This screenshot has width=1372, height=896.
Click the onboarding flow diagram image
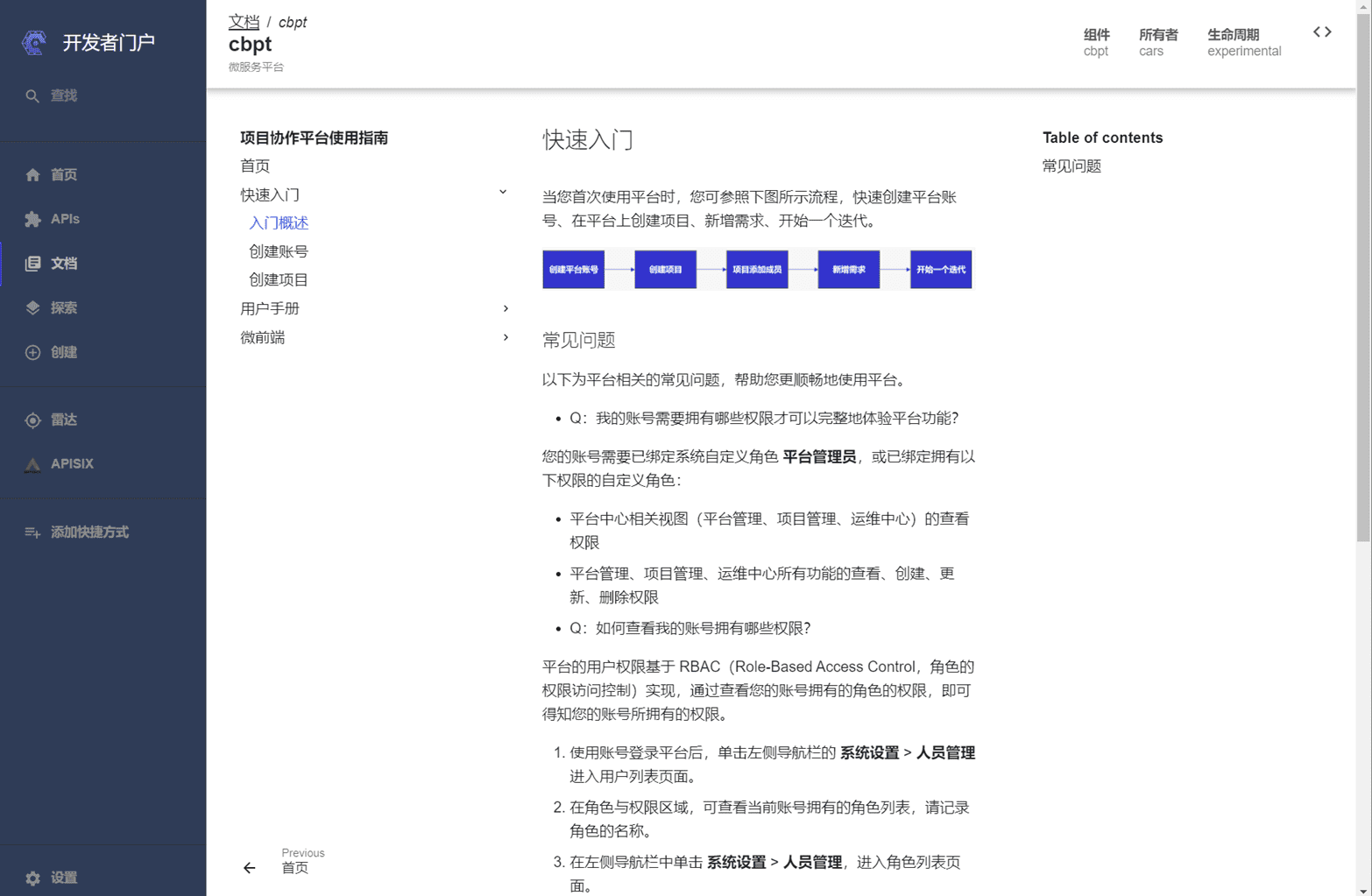[757, 270]
